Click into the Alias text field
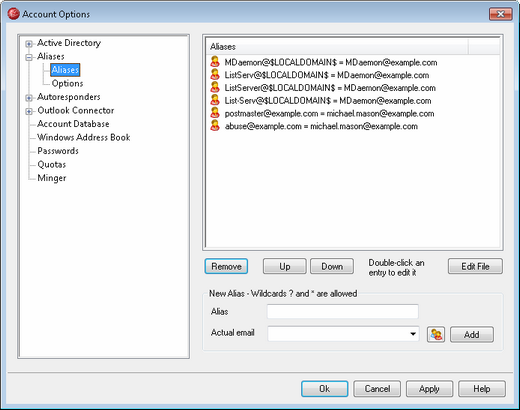 343,311
